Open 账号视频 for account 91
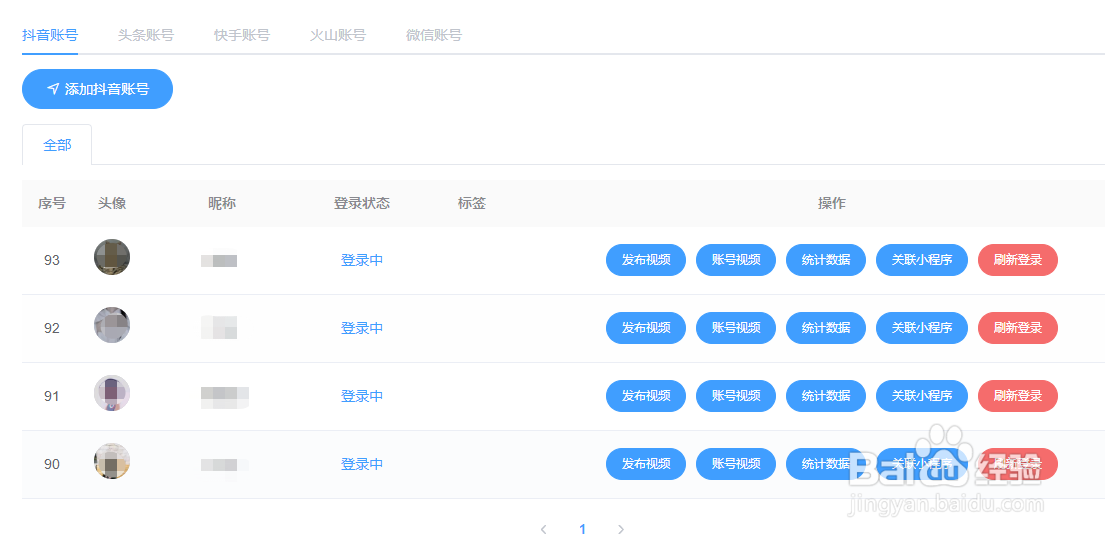 tap(736, 396)
